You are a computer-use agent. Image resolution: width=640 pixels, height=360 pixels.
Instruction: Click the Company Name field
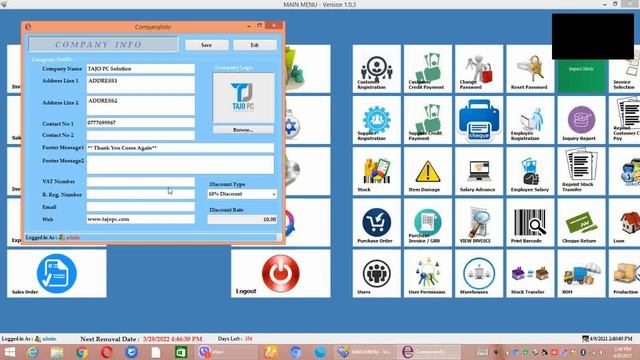click(140, 69)
